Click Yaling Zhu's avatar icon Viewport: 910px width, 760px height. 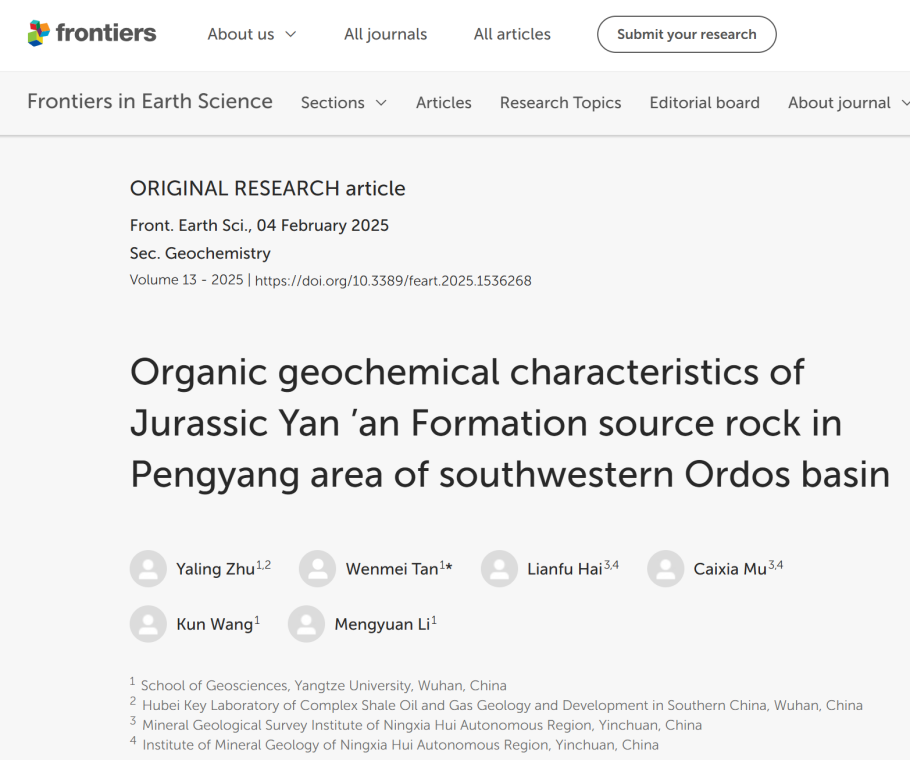point(148,569)
